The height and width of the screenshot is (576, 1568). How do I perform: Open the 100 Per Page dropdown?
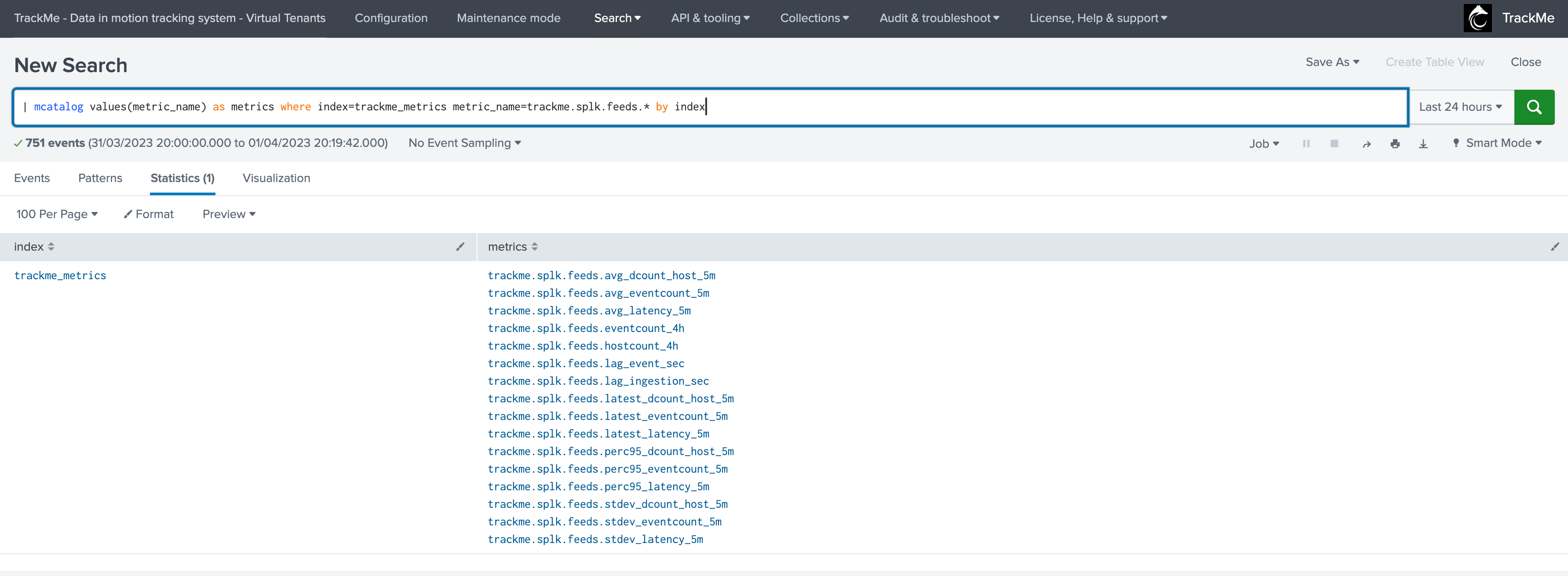tap(57, 214)
